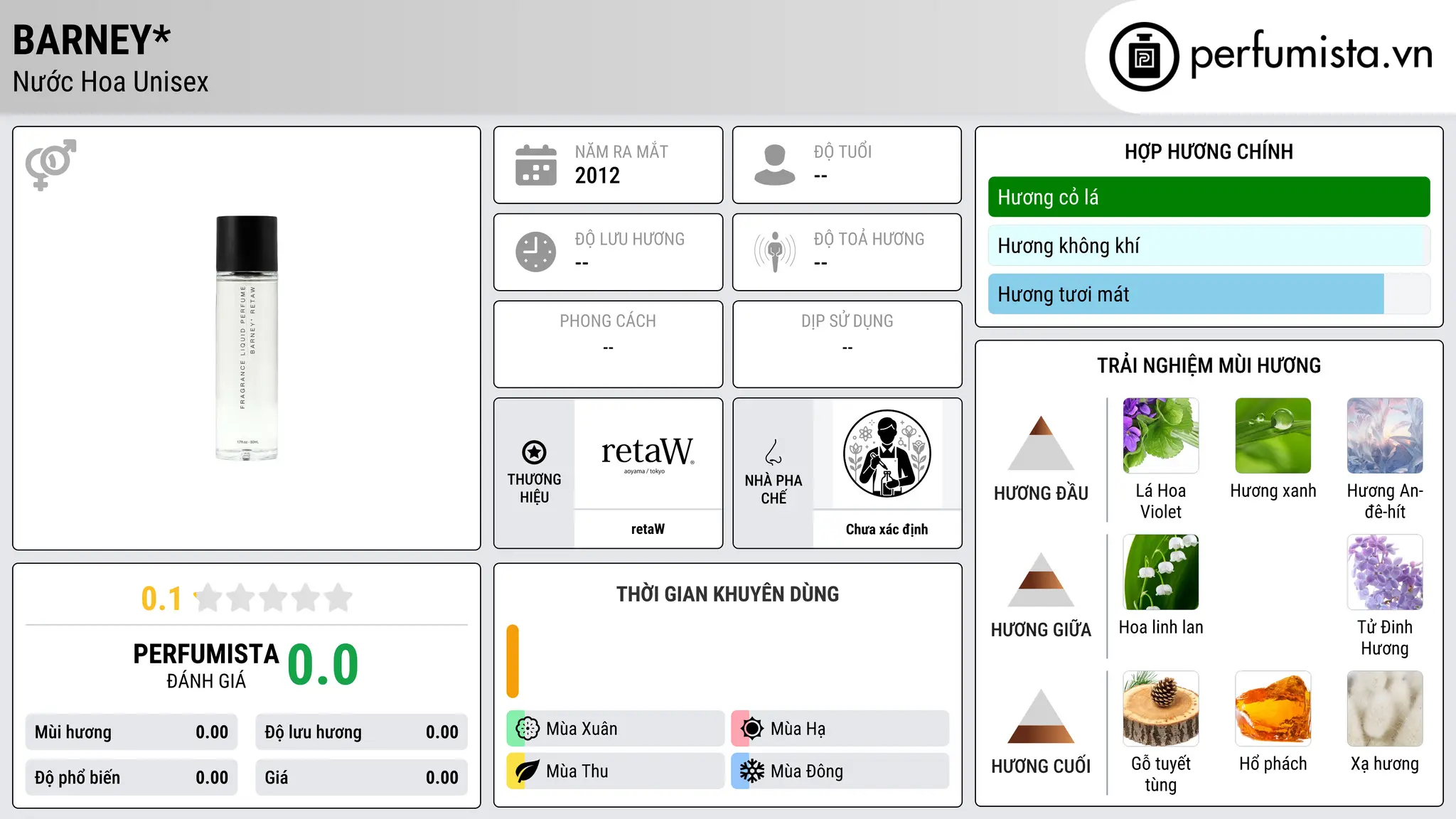The height and width of the screenshot is (819, 1456).
Task: Click the Giá 0.00 score row
Action: pyautogui.click(x=361, y=778)
